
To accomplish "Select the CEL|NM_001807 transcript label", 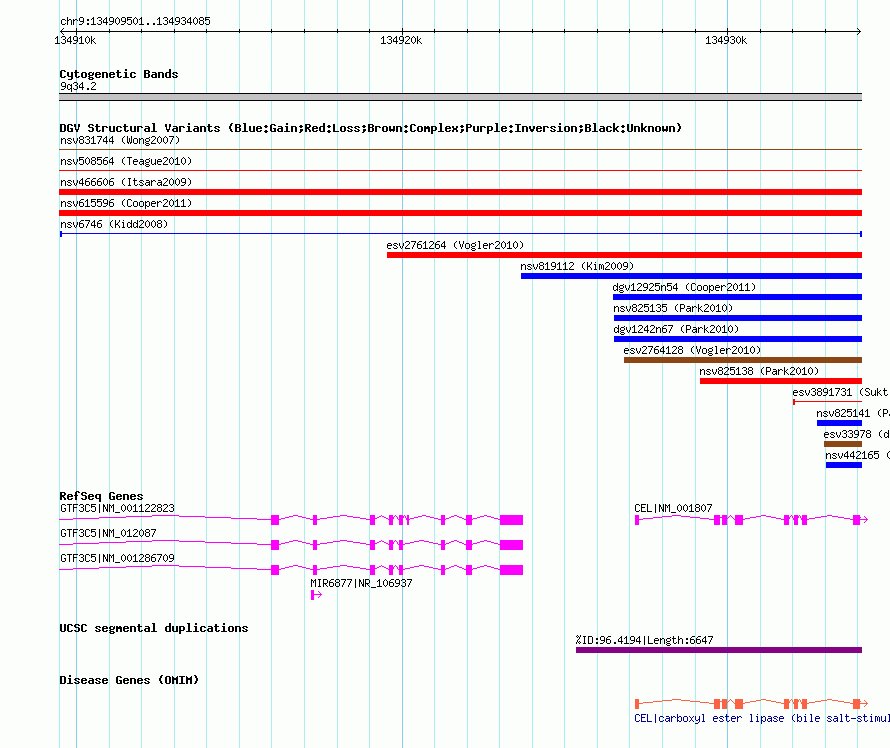I will 673,508.
